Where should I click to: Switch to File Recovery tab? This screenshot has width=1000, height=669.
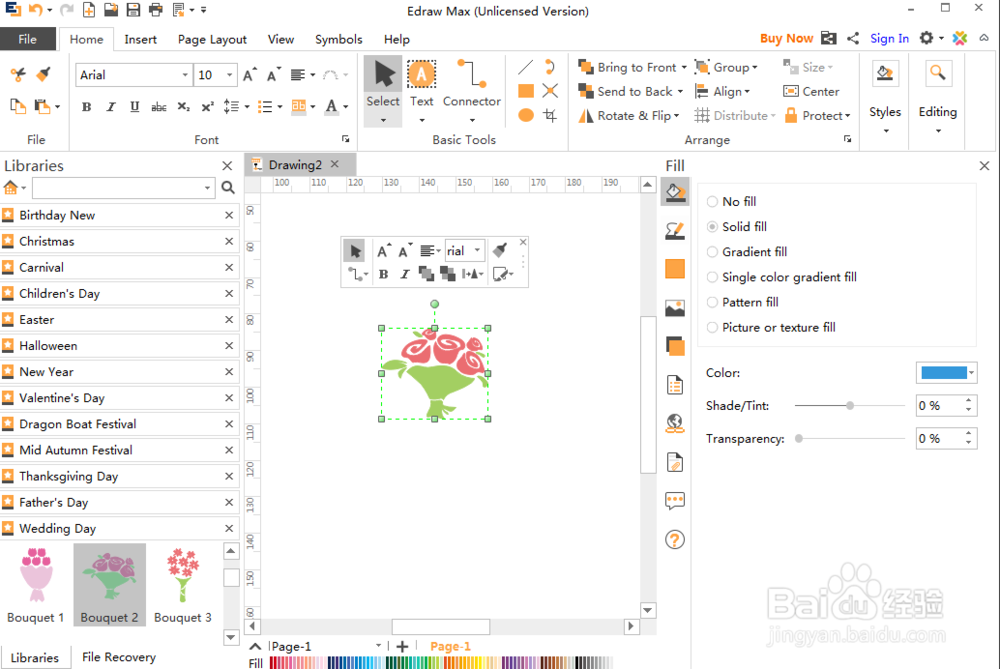pos(119,657)
